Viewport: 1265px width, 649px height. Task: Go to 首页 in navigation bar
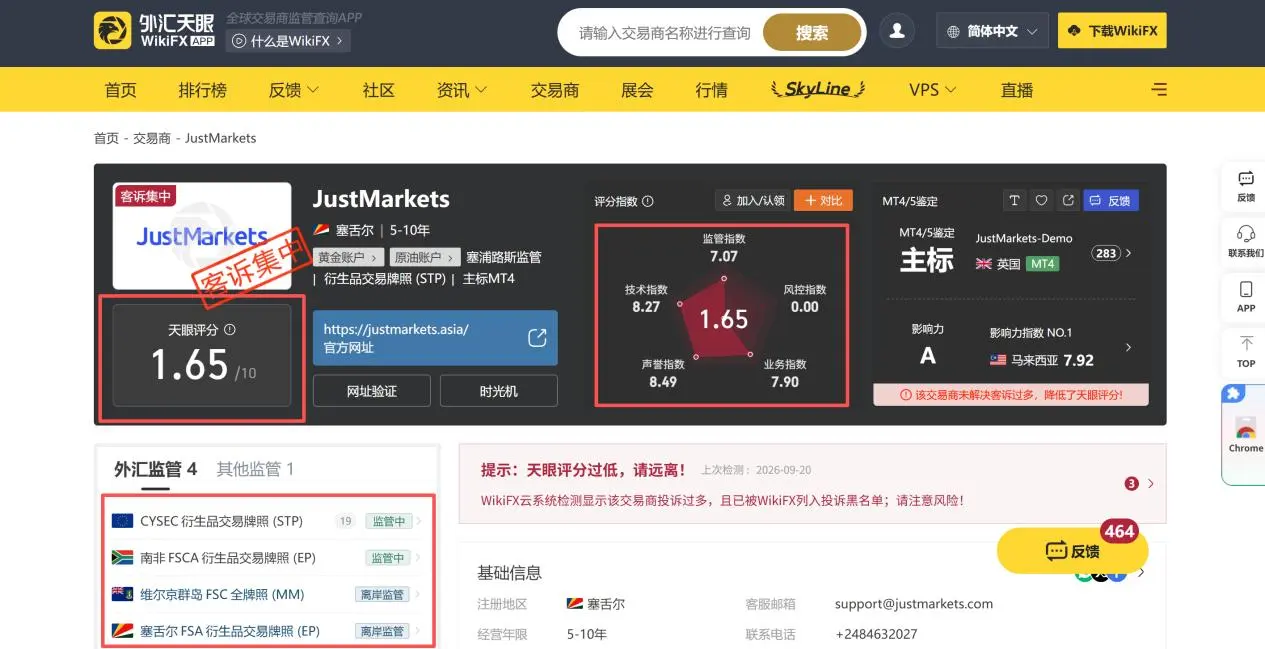coord(120,90)
